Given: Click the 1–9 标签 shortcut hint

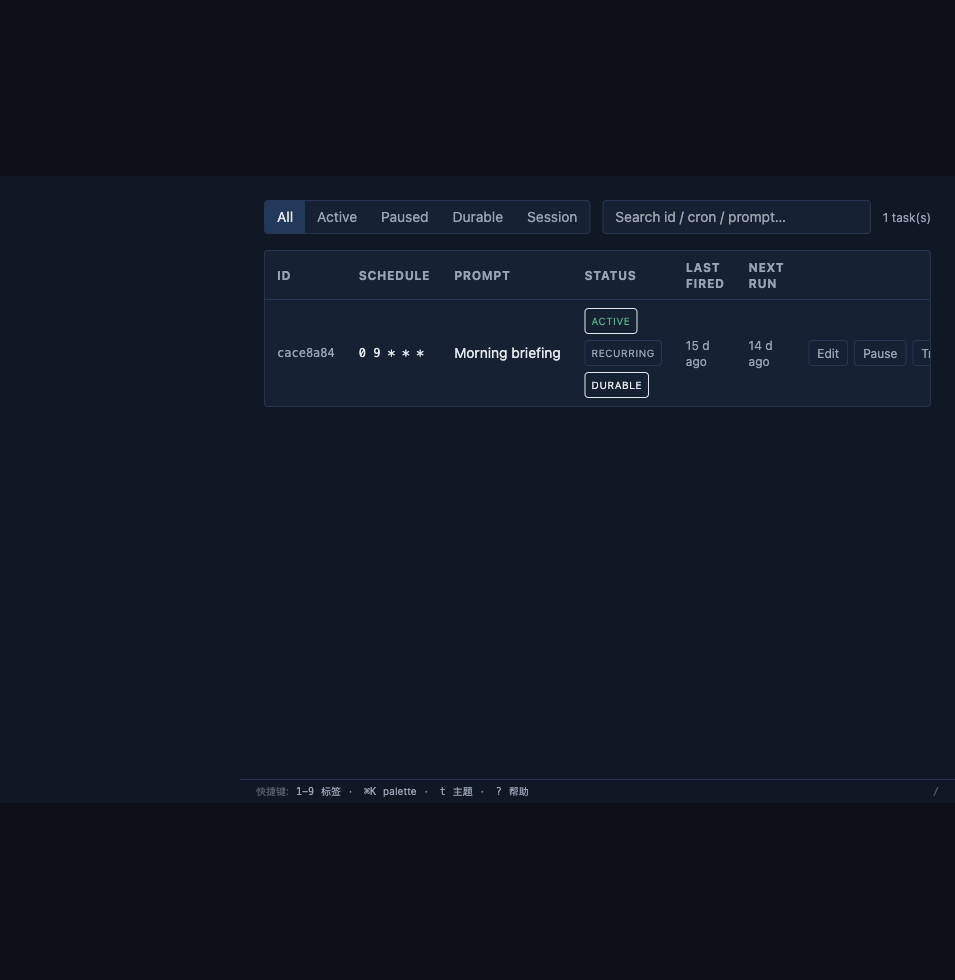Looking at the screenshot, I should click(x=318, y=791).
